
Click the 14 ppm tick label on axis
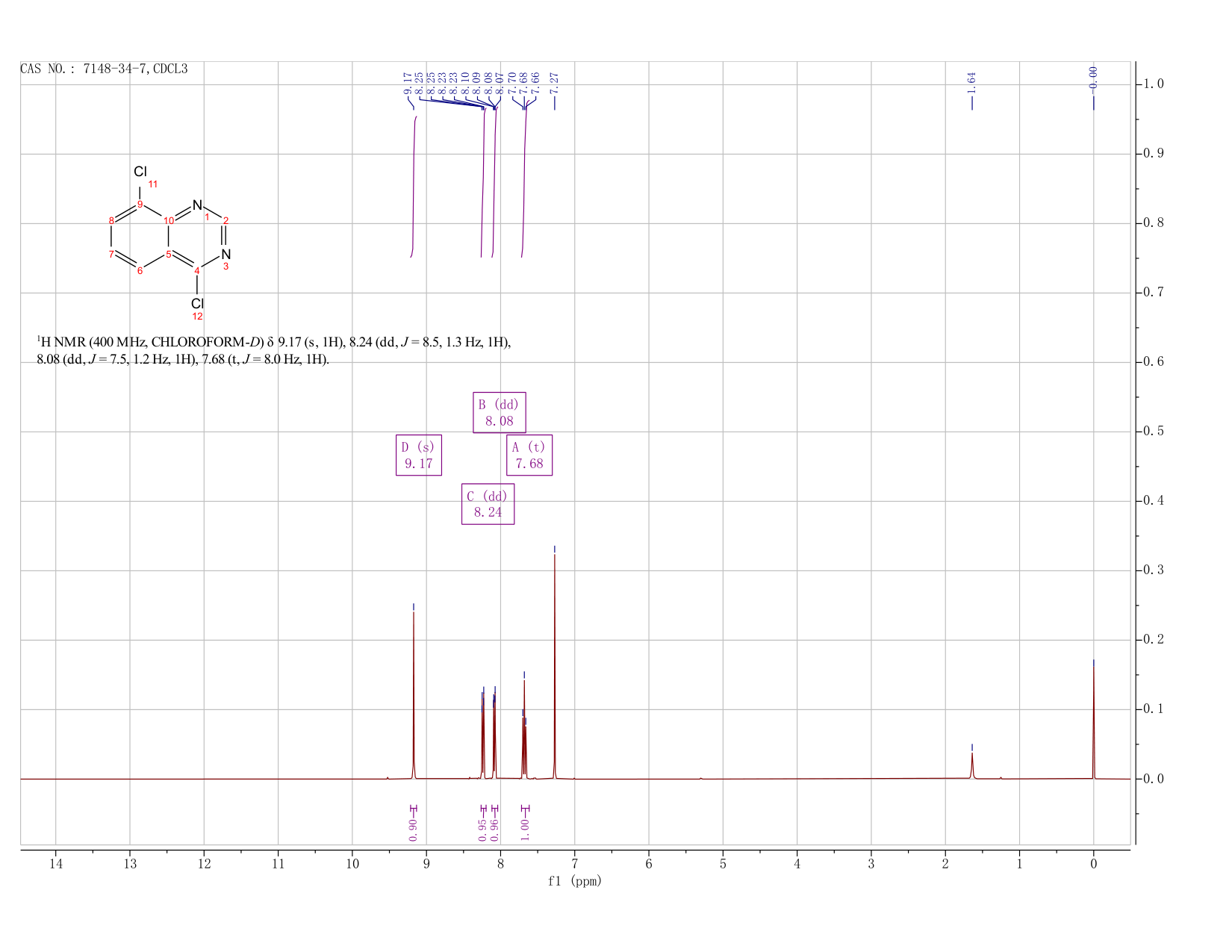point(56,864)
